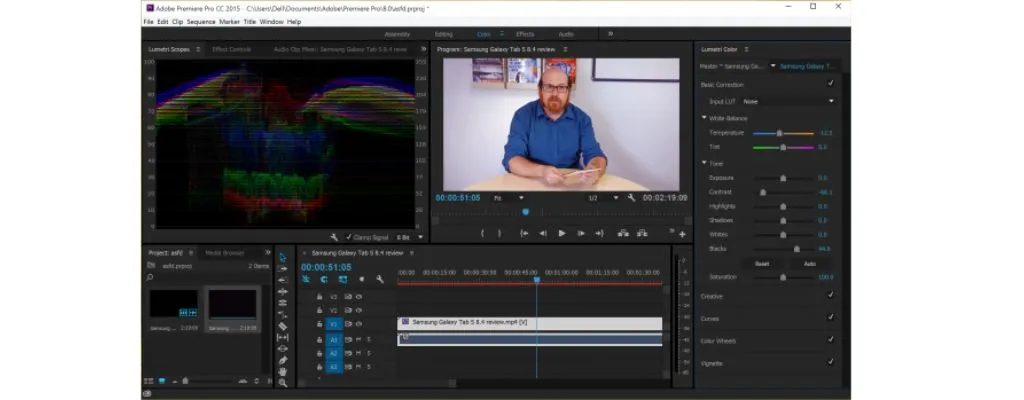Collapse the White Balance section
The width and height of the screenshot is (1024, 400).
point(704,118)
